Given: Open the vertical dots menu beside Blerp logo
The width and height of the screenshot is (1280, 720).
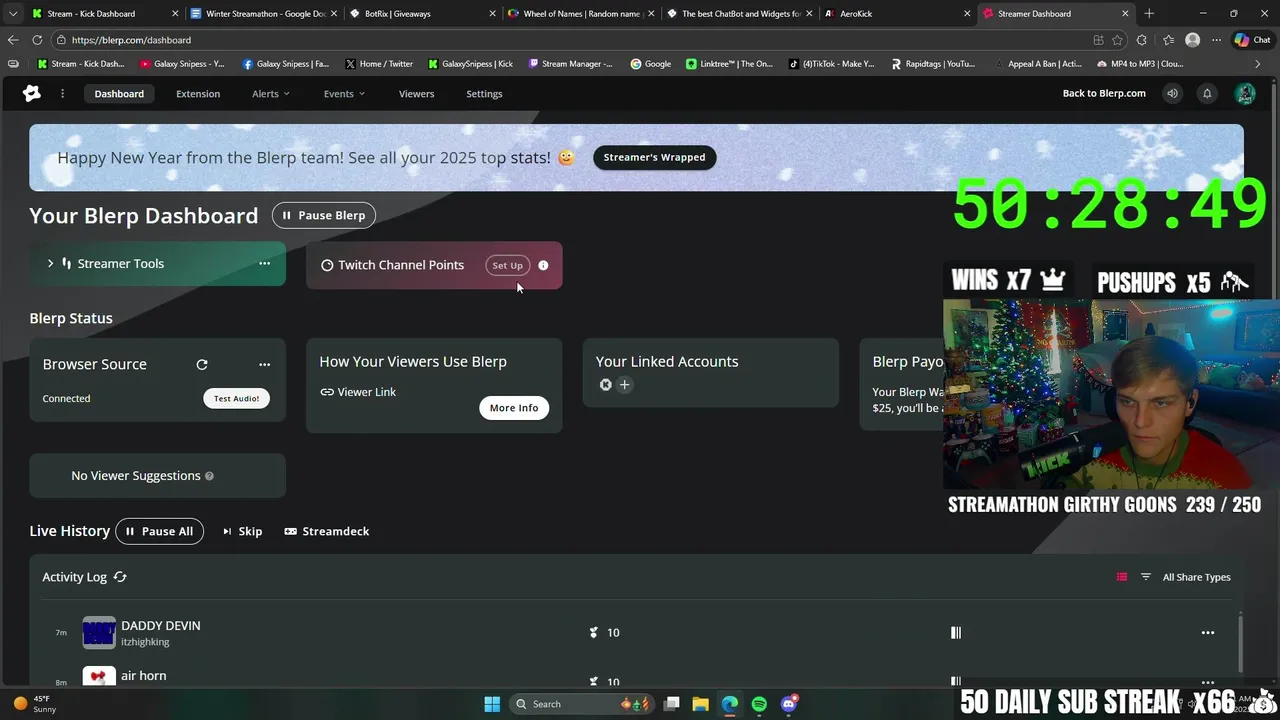Looking at the screenshot, I should pos(62,93).
